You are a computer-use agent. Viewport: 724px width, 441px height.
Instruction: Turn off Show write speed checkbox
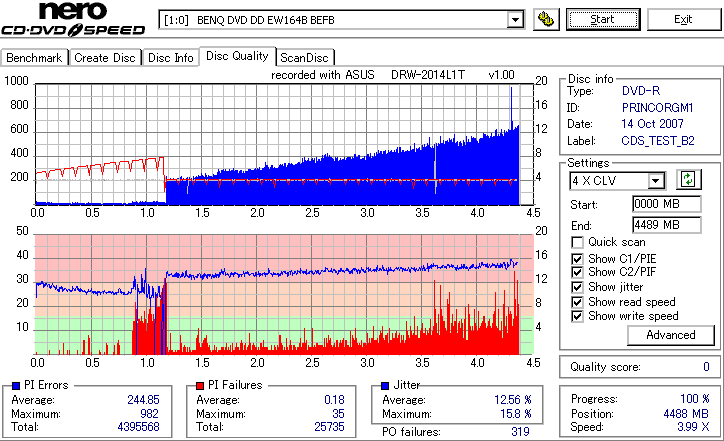[577, 316]
